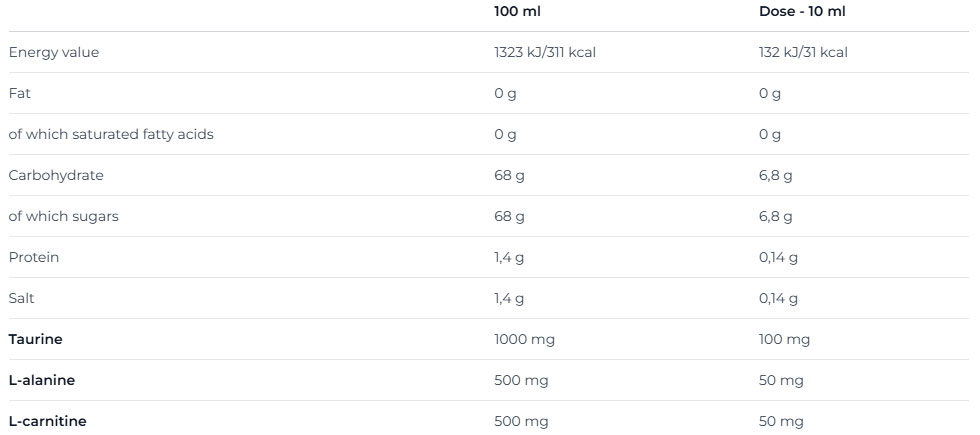This screenshot has height=435, width=980.
Task: Select the "Protein" row label
Action: 34,258
